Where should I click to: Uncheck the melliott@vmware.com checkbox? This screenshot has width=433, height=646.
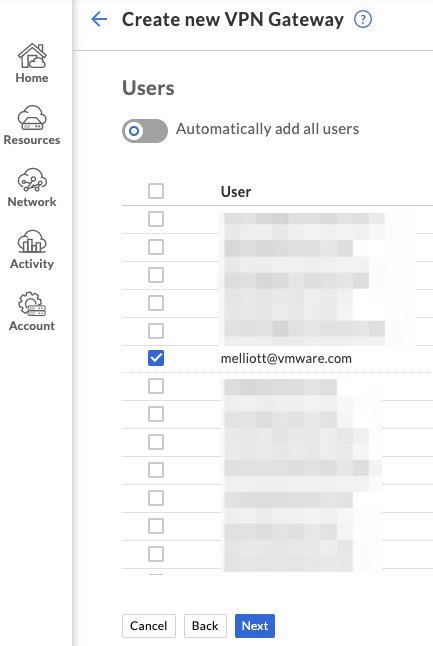[x=156, y=358]
